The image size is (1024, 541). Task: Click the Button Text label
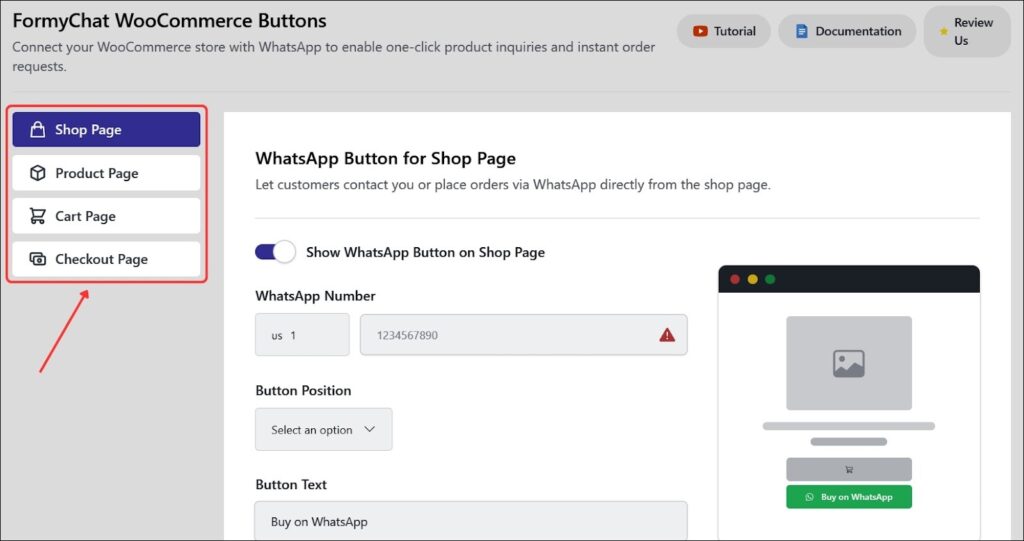[291, 485]
